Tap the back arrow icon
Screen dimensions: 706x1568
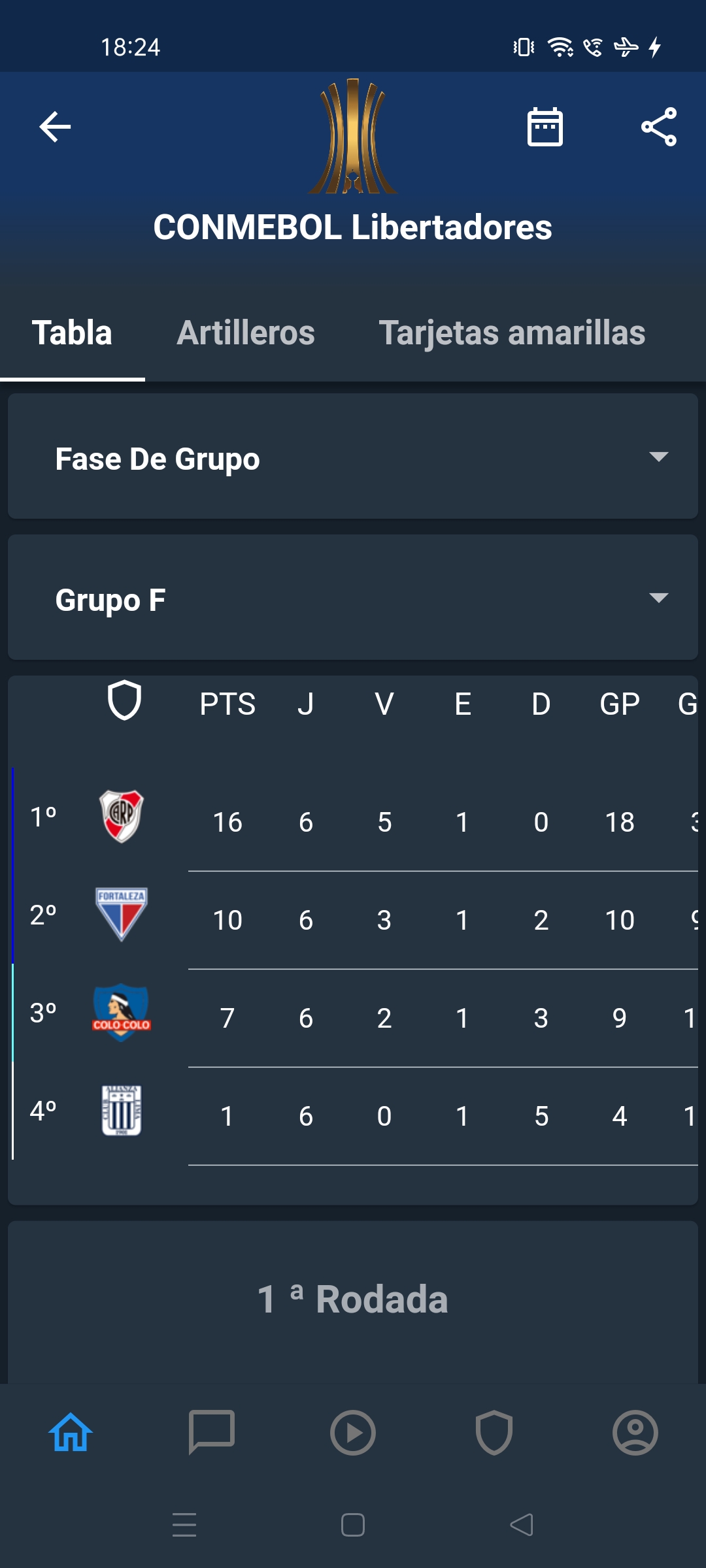(x=55, y=127)
